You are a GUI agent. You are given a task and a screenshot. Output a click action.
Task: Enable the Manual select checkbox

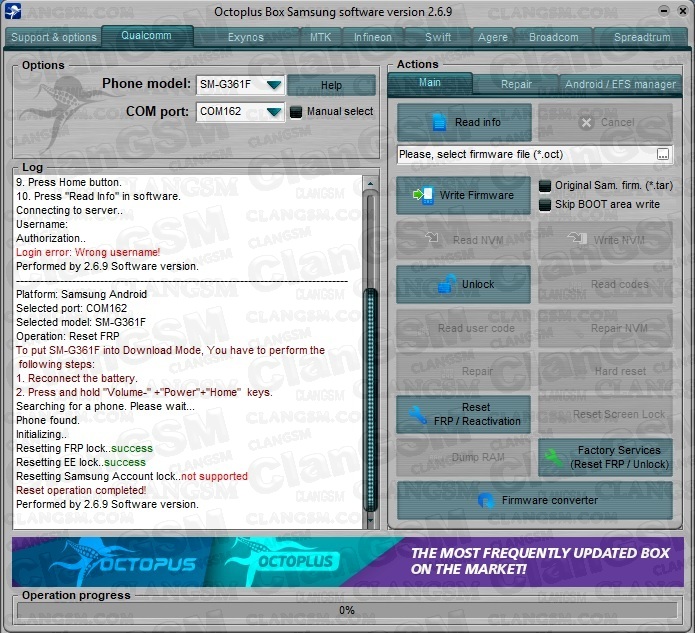click(x=296, y=112)
